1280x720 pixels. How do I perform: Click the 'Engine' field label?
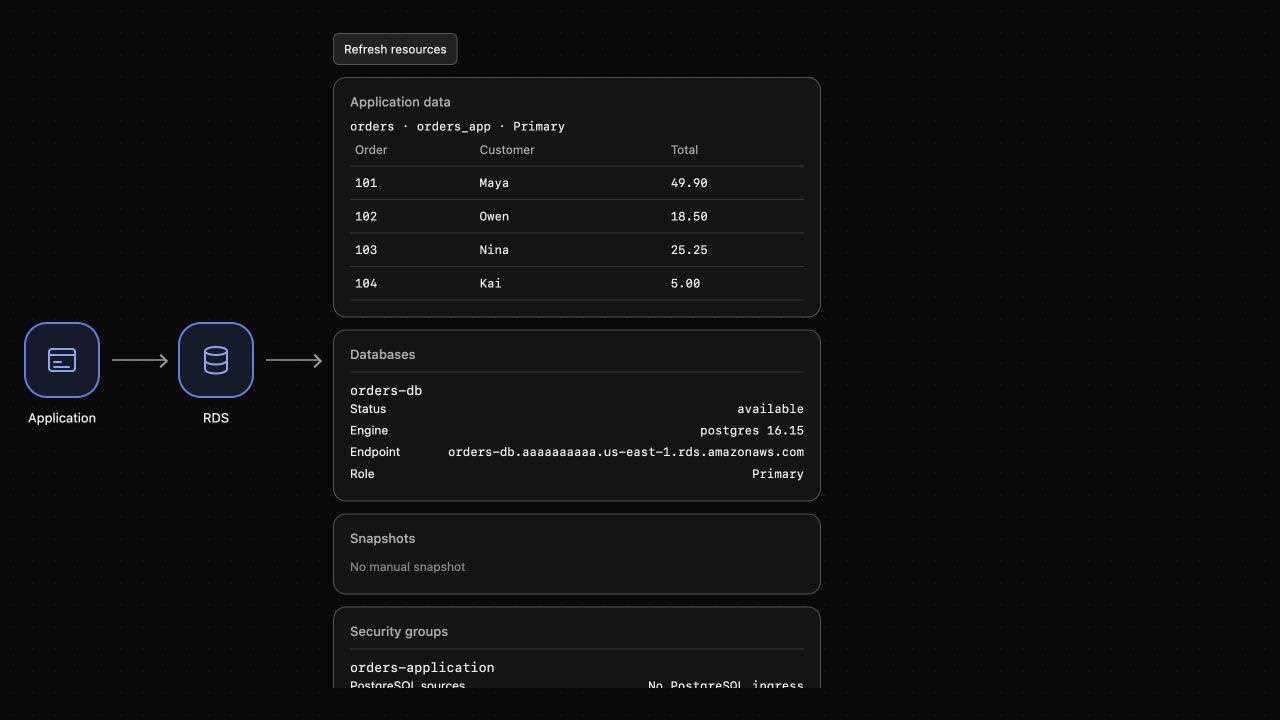pos(369,431)
